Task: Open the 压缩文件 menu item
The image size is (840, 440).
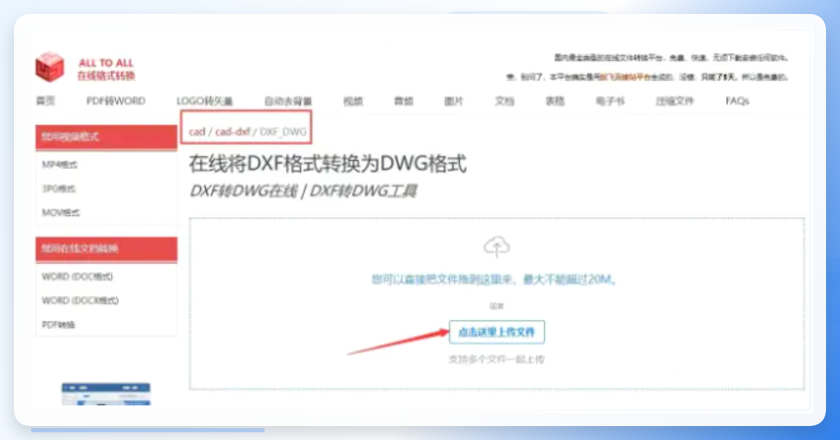Action: pos(674,101)
